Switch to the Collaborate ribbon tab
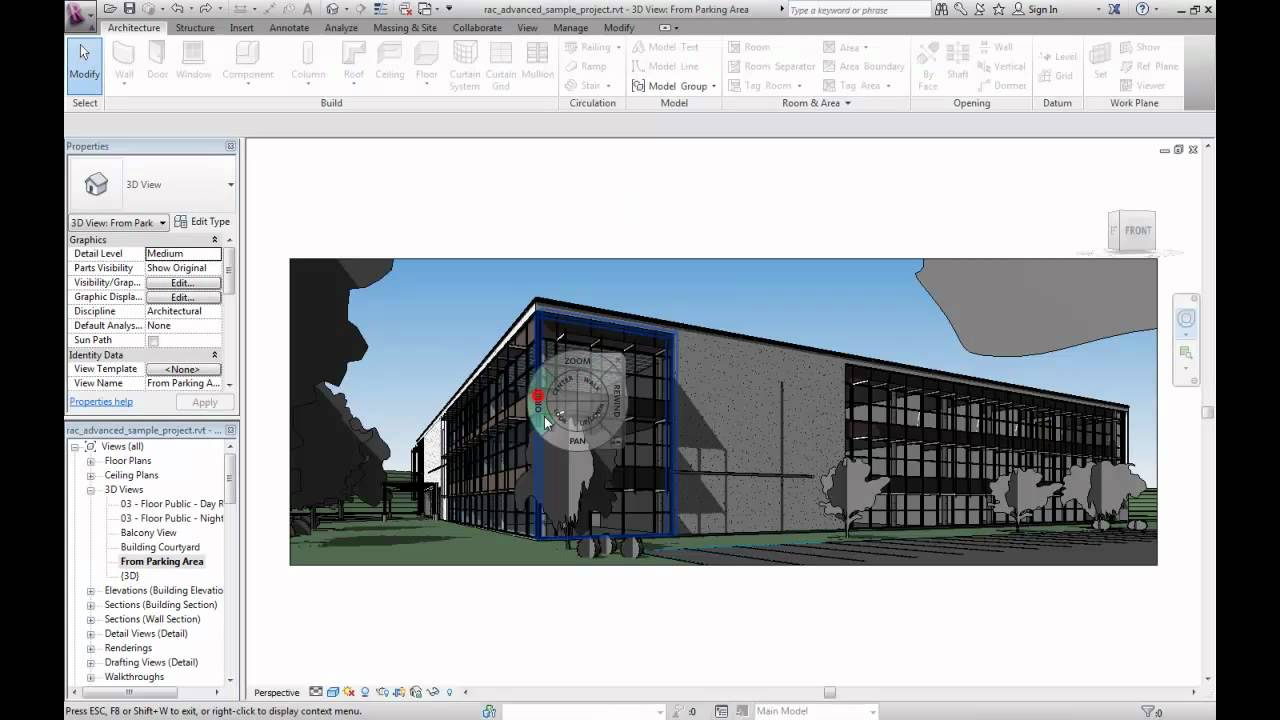Image resolution: width=1280 pixels, height=720 pixels. (477, 28)
